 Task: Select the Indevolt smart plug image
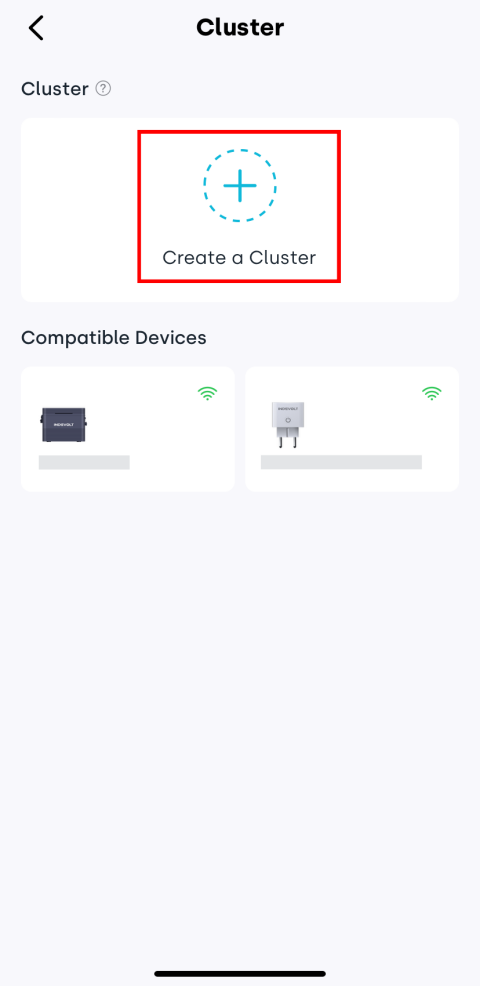[287, 425]
